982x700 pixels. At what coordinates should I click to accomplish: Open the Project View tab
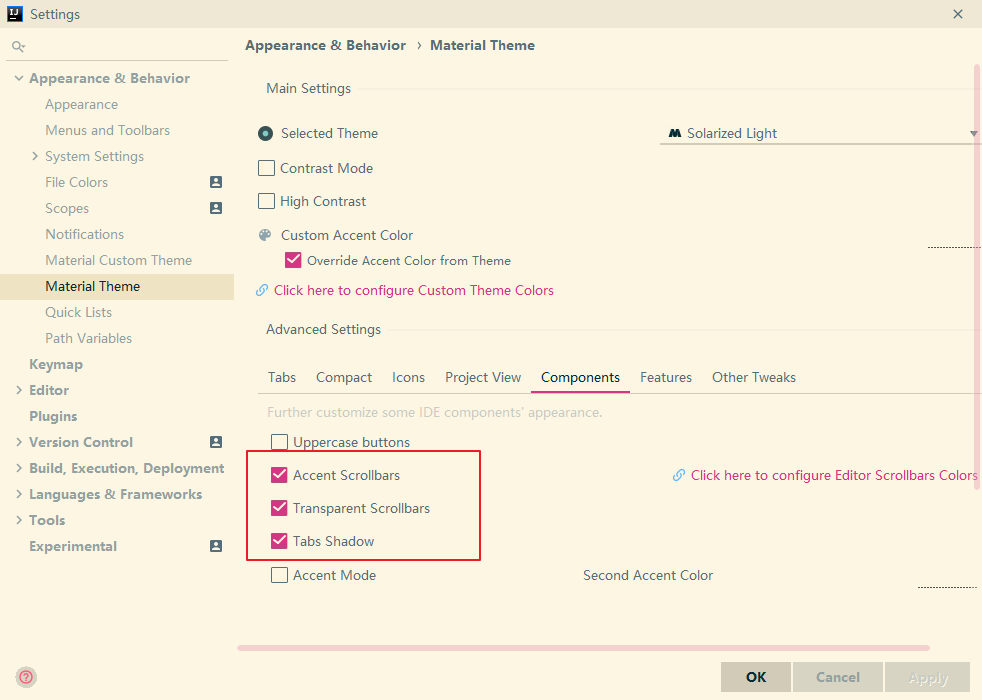483,378
